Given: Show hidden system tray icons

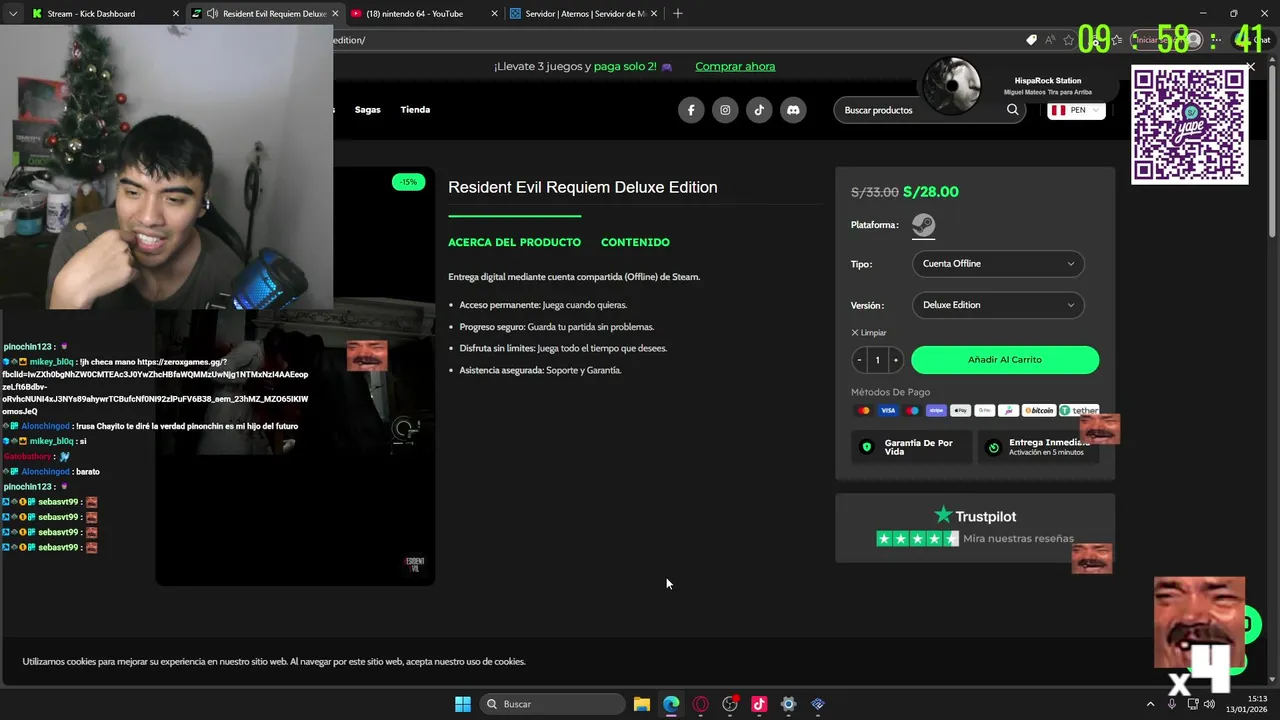Looking at the screenshot, I should click(1150, 704).
